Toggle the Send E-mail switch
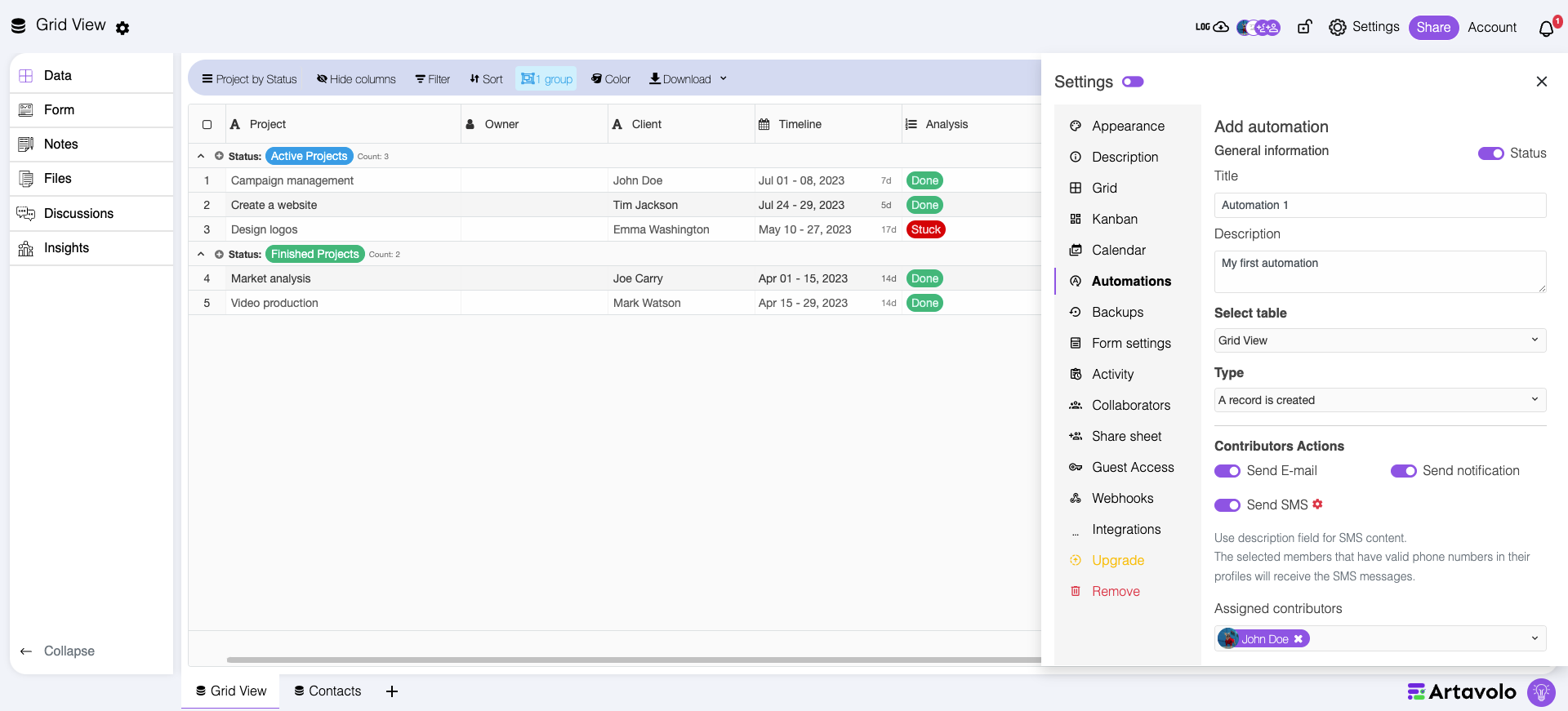 pyautogui.click(x=1227, y=471)
